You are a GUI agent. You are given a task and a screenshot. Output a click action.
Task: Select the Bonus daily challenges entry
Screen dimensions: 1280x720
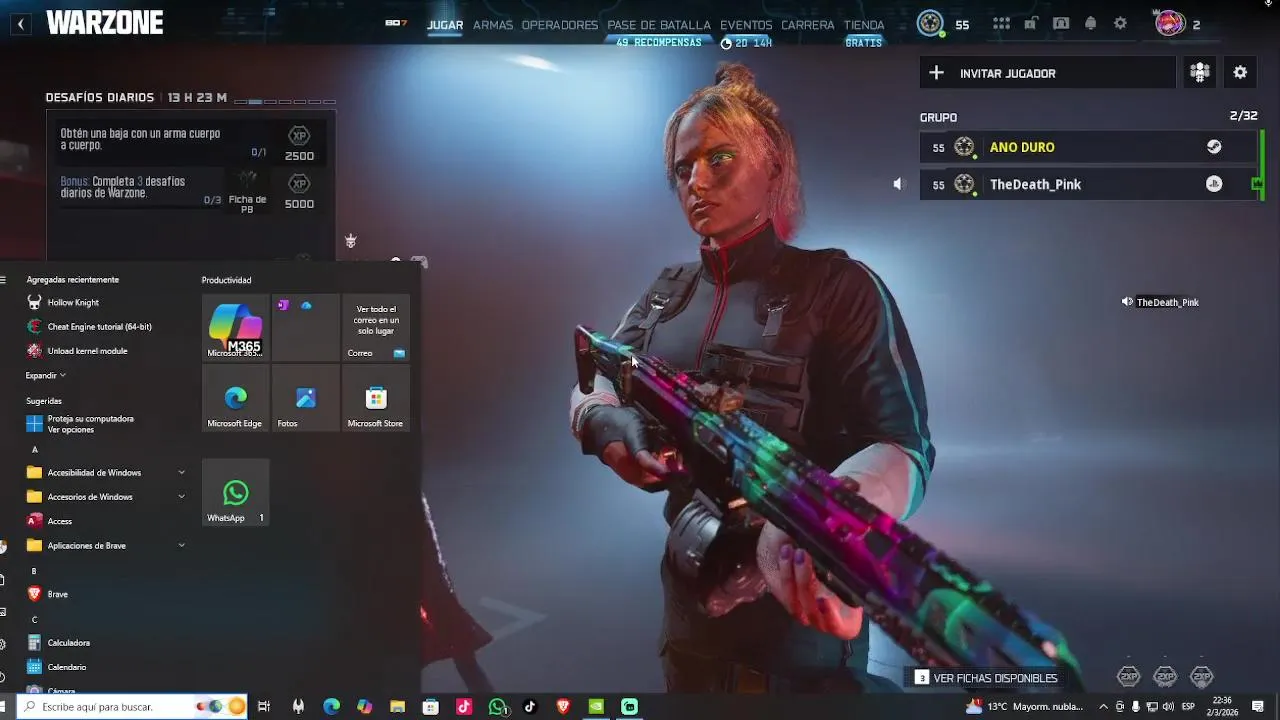[190, 190]
